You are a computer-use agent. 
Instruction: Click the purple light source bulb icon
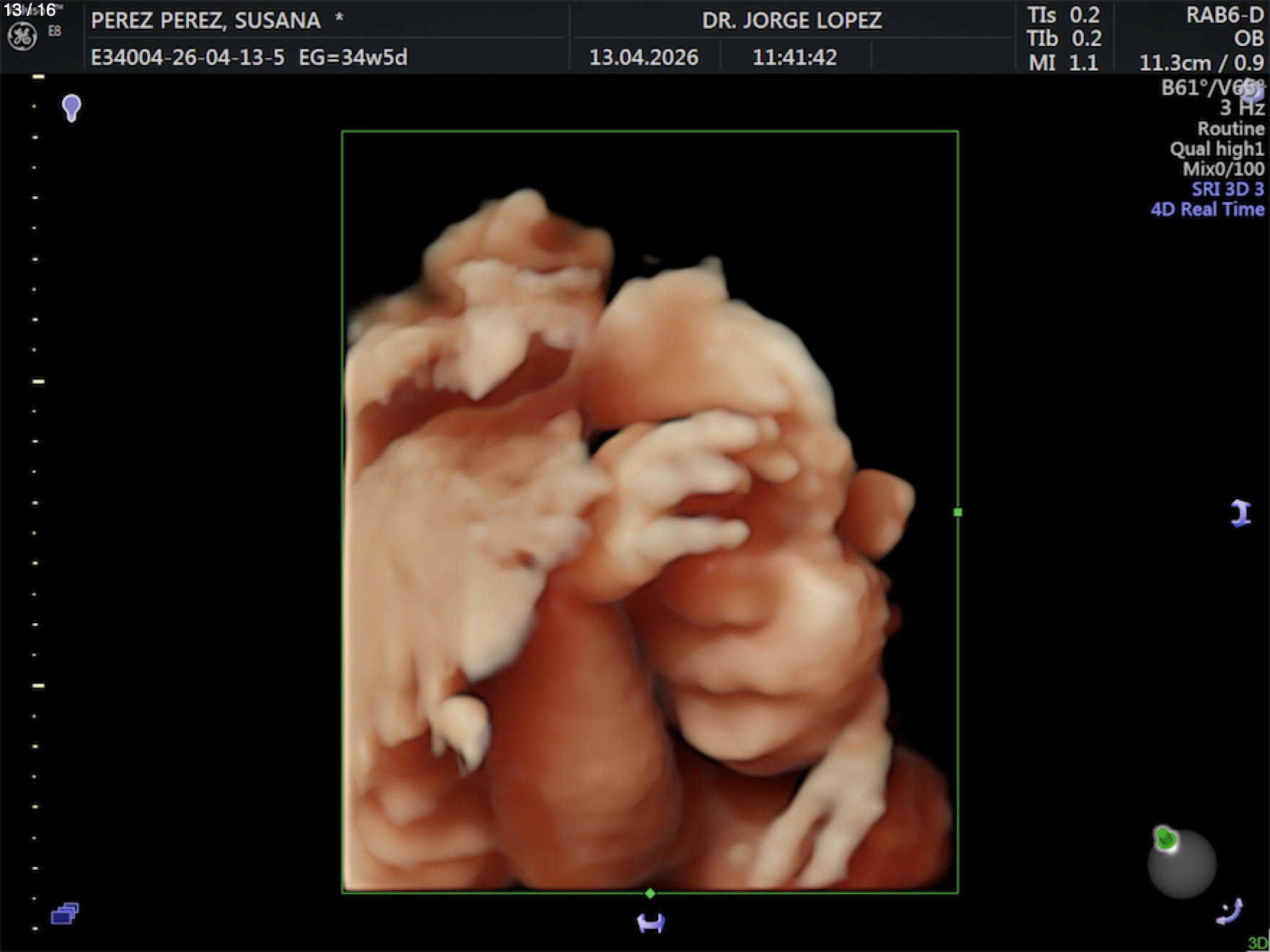[x=71, y=108]
